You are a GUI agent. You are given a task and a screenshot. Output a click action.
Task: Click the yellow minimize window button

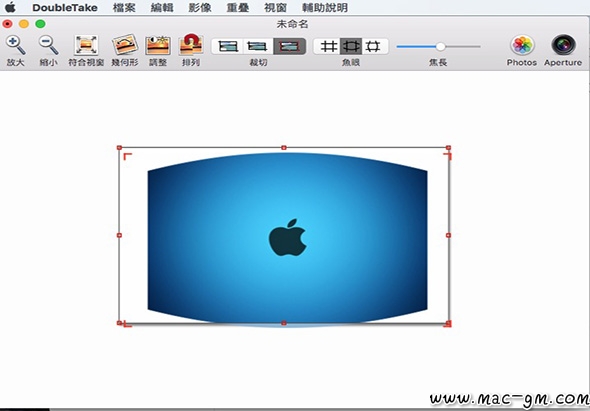(24, 24)
